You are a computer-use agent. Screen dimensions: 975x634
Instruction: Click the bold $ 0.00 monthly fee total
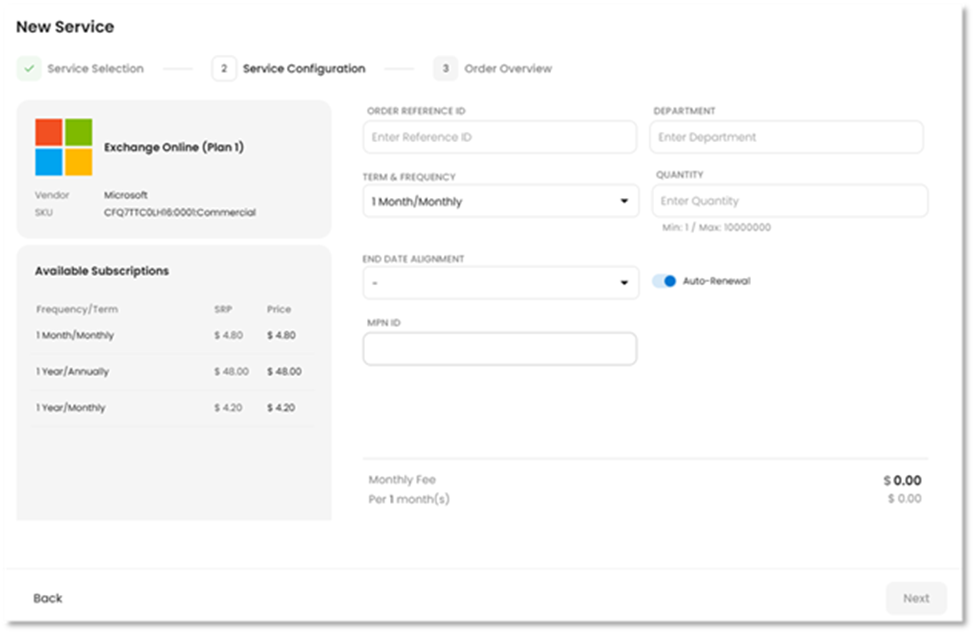tap(902, 480)
